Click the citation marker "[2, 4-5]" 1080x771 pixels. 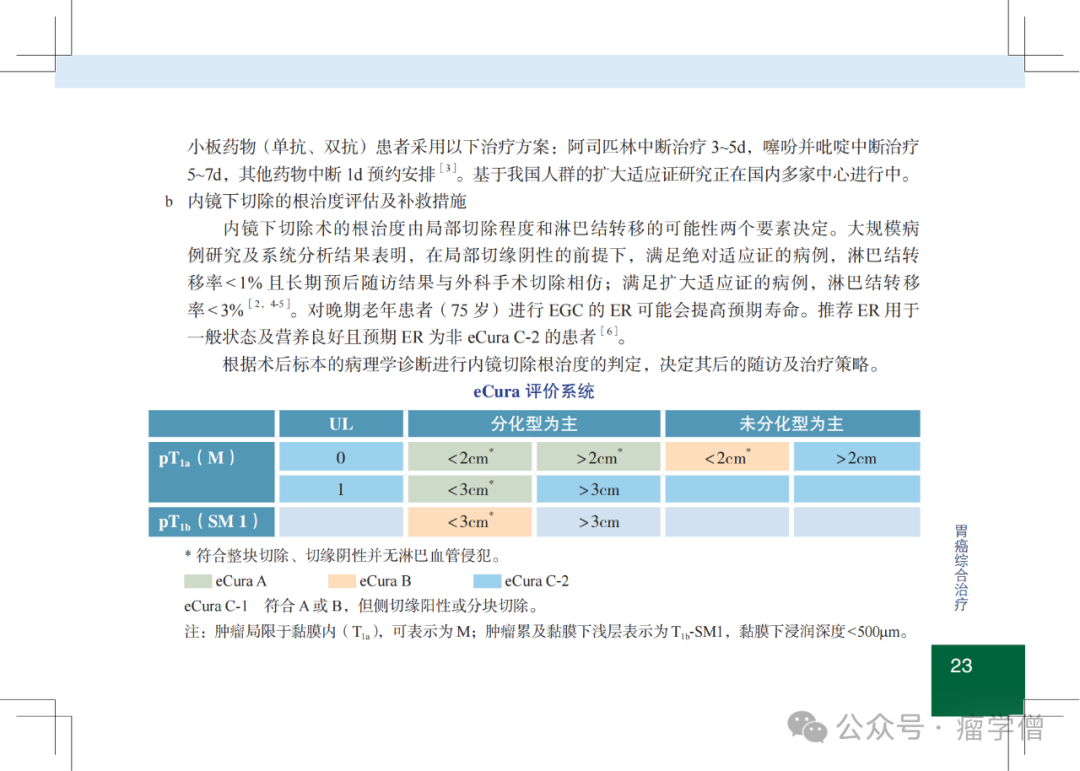pyautogui.click(x=269, y=304)
